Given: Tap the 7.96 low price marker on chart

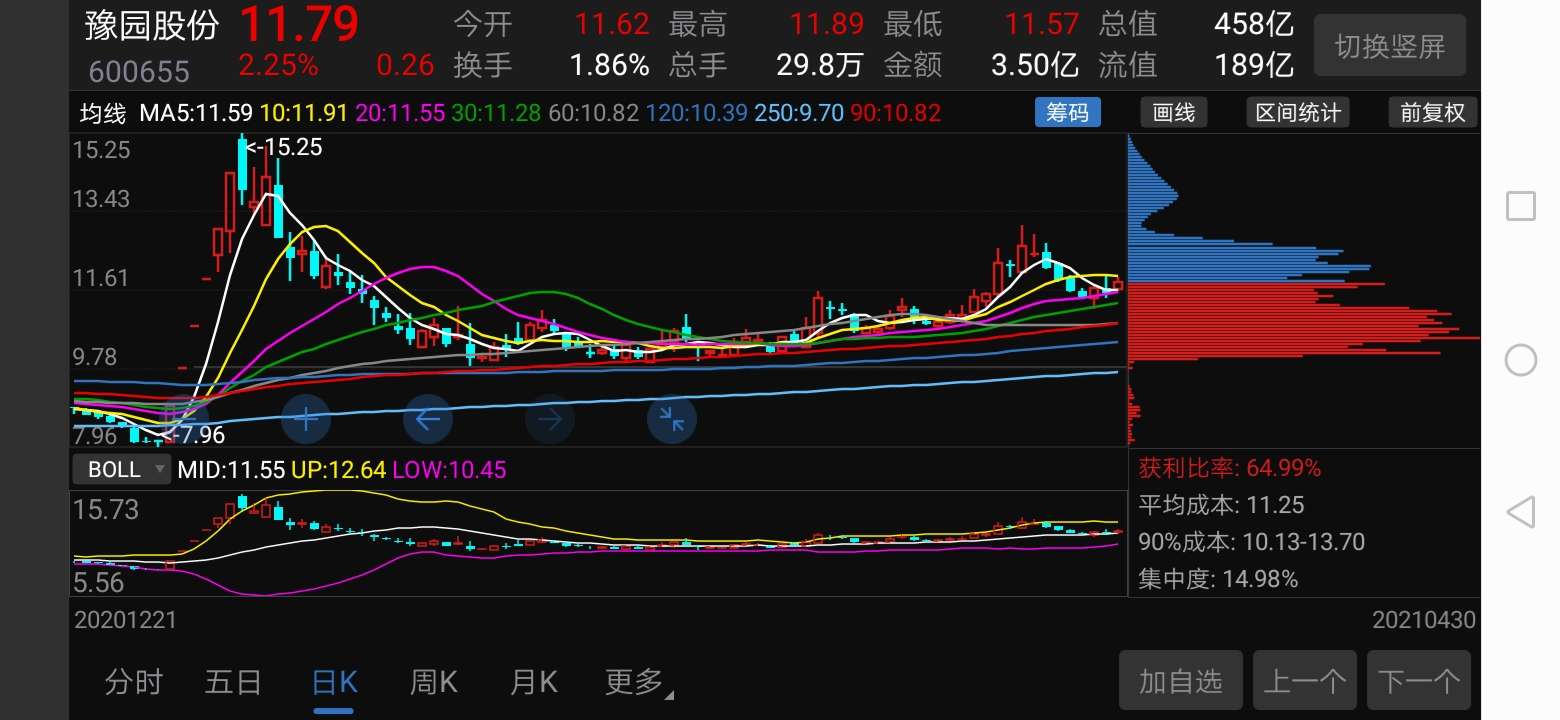Looking at the screenshot, I should [x=194, y=435].
